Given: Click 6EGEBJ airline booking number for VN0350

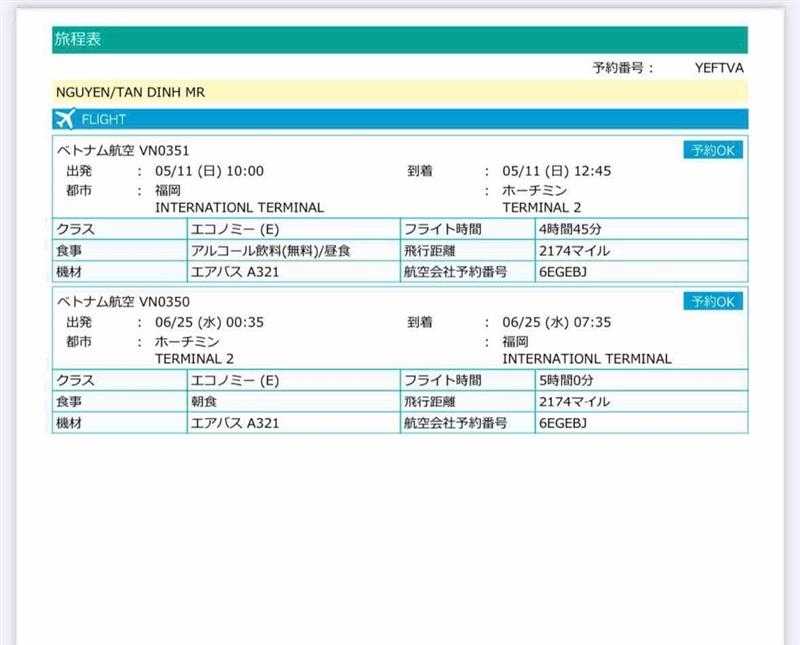Looking at the screenshot, I should click(x=562, y=423).
